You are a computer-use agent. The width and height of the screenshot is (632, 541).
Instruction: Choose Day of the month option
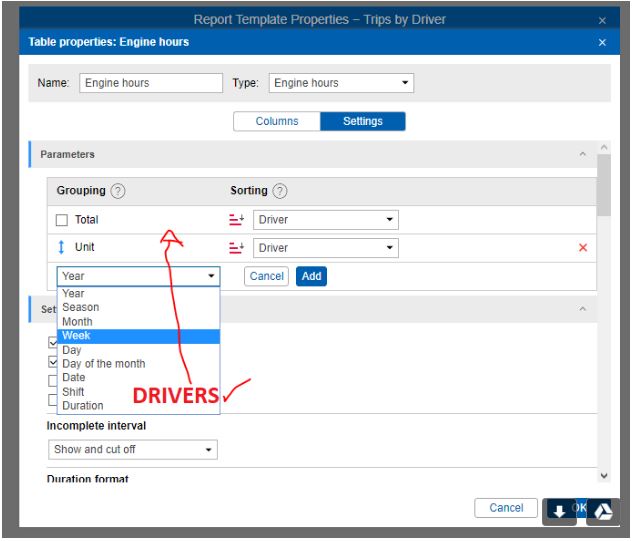coord(103,364)
